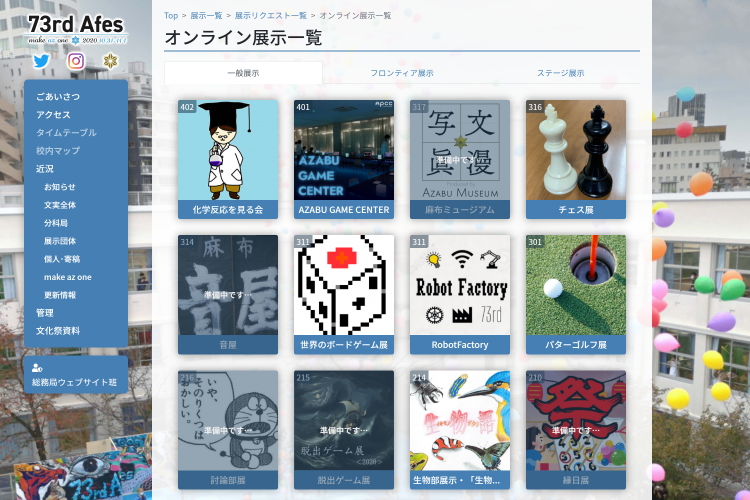Select 近況 in the sidebar menu

point(44,169)
